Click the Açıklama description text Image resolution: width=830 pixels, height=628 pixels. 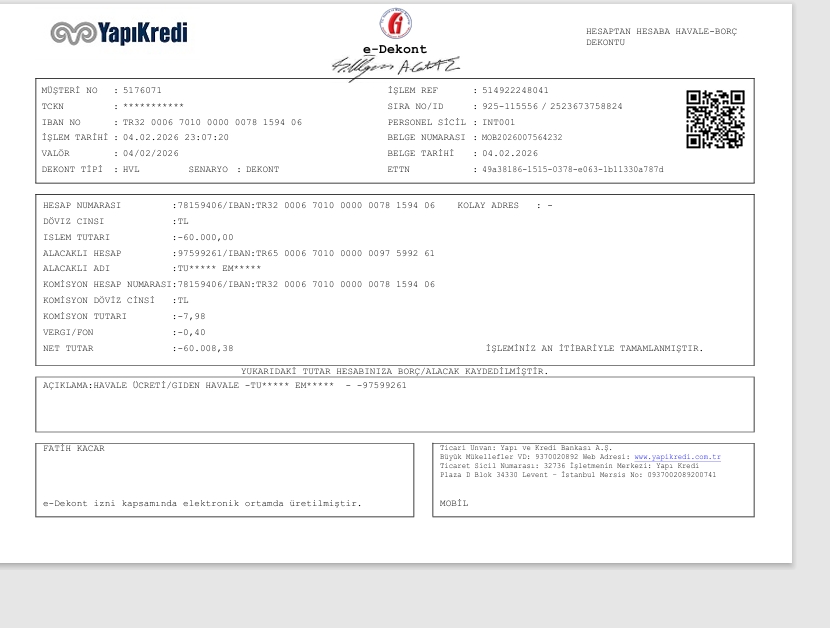click(x=225, y=385)
